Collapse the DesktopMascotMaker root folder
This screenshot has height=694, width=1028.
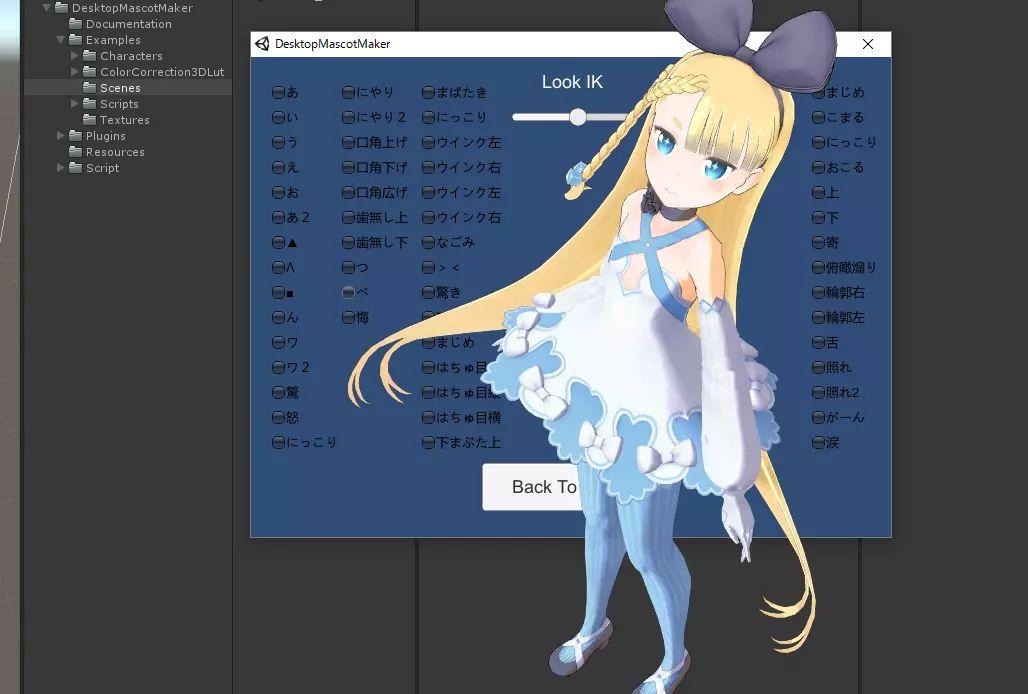point(47,8)
